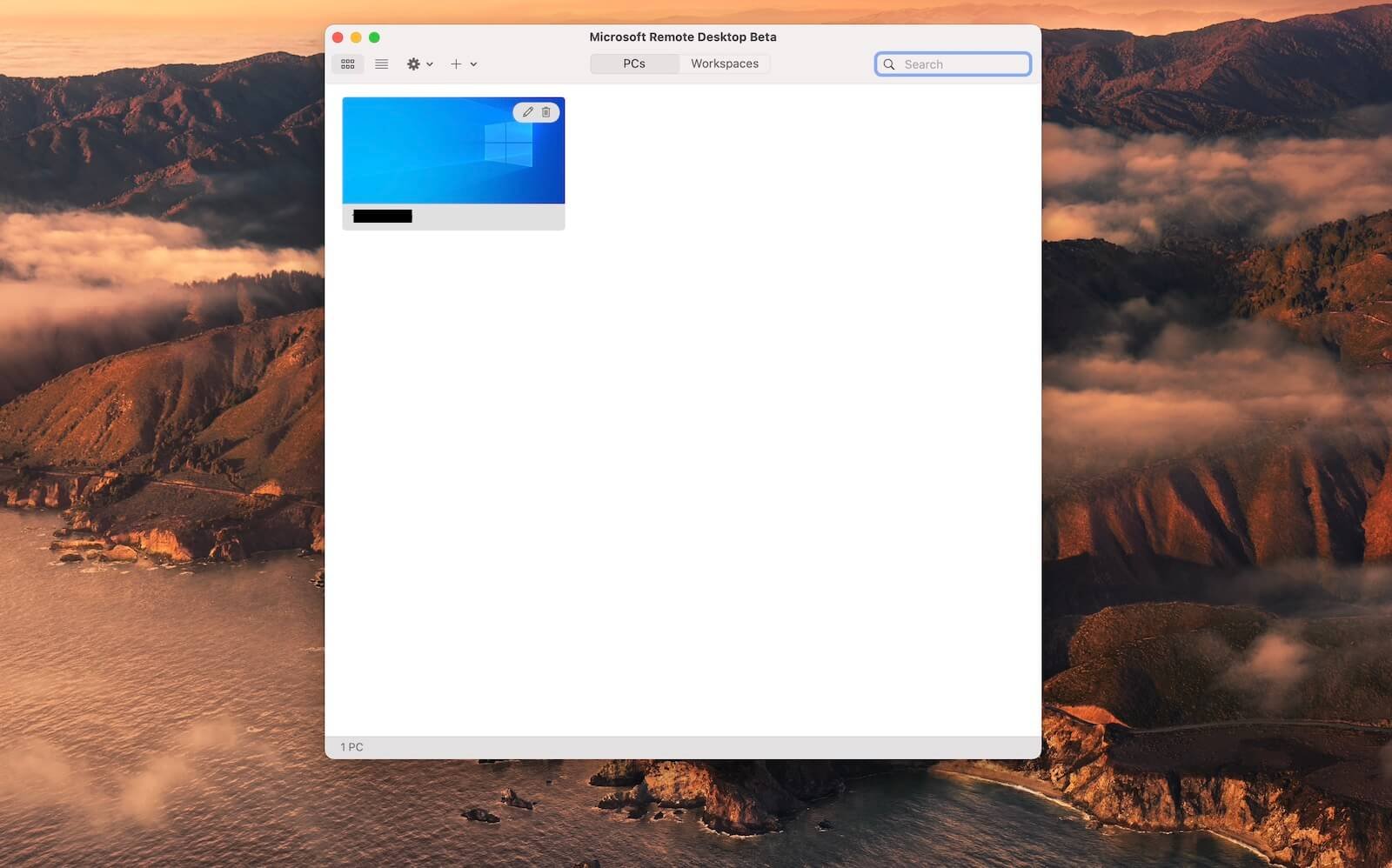This screenshot has width=1392, height=868.
Task: Select the redacted PC name label
Action: point(383,217)
